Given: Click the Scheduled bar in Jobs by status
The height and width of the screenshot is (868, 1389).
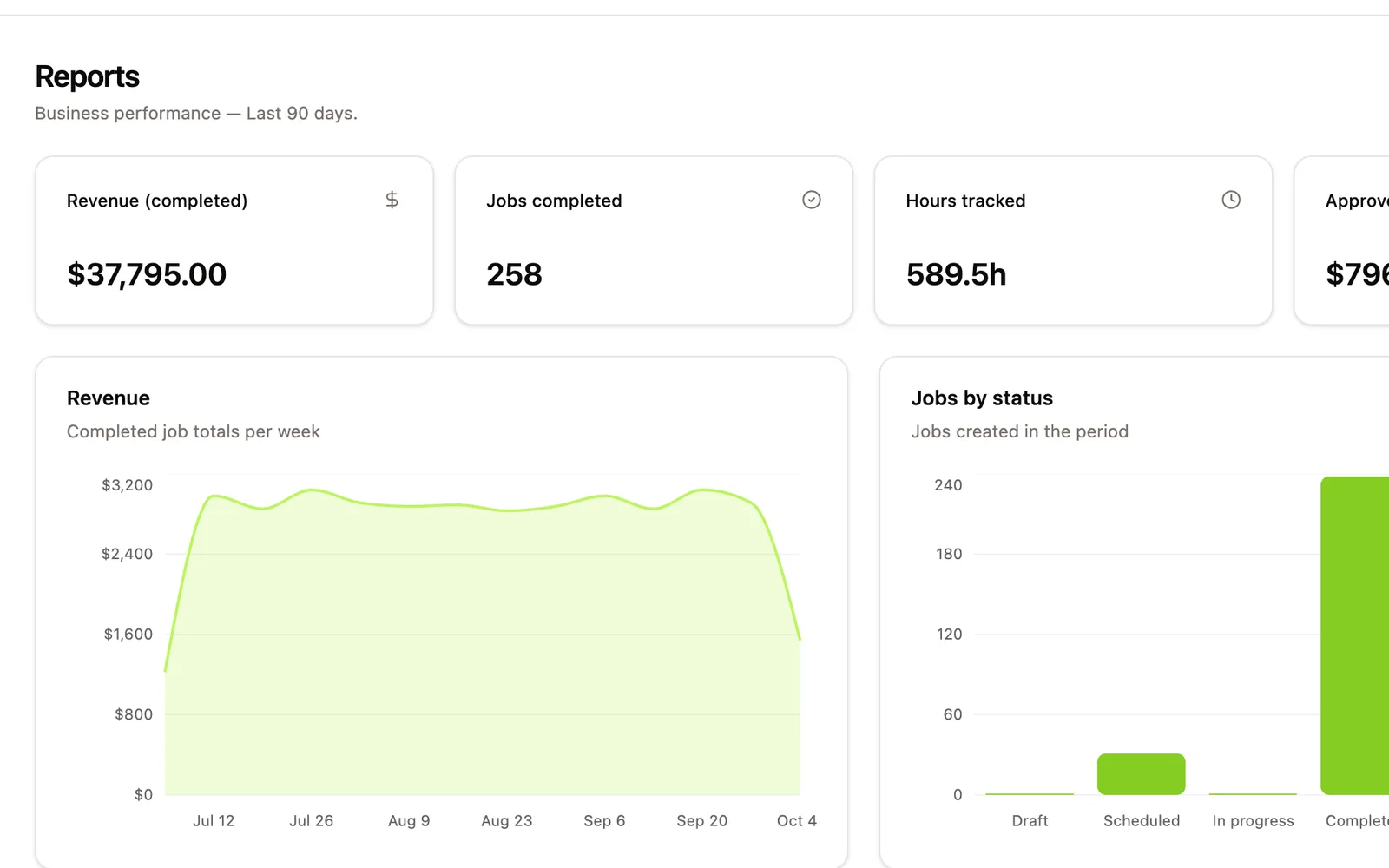Looking at the screenshot, I should [1142, 774].
